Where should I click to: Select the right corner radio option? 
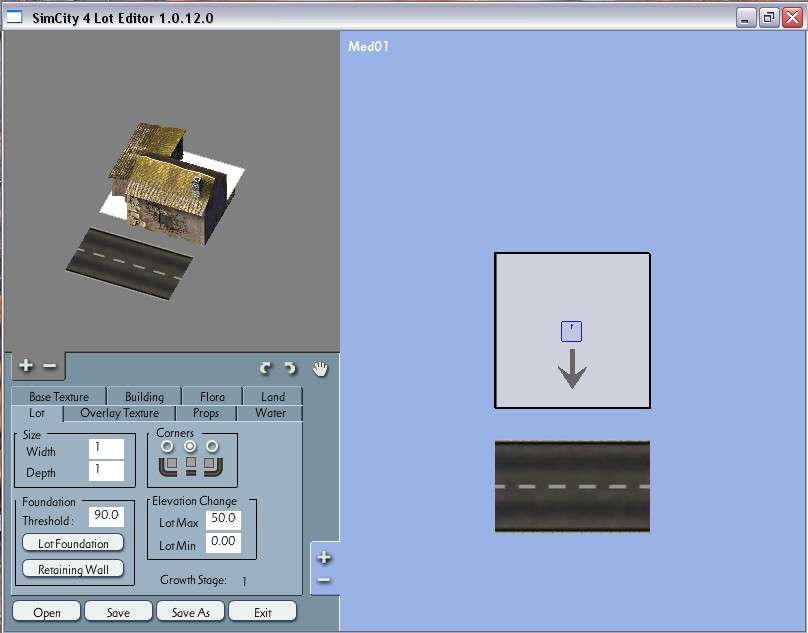click(x=212, y=446)
